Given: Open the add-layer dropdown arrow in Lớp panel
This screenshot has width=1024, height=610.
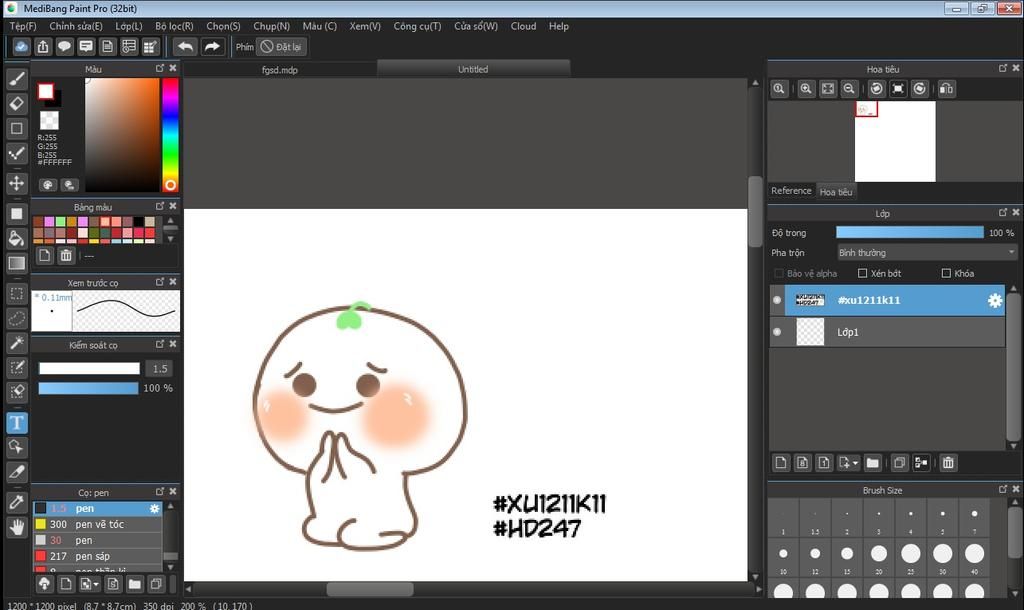Looking at the screenshot, I should [855, 463].
